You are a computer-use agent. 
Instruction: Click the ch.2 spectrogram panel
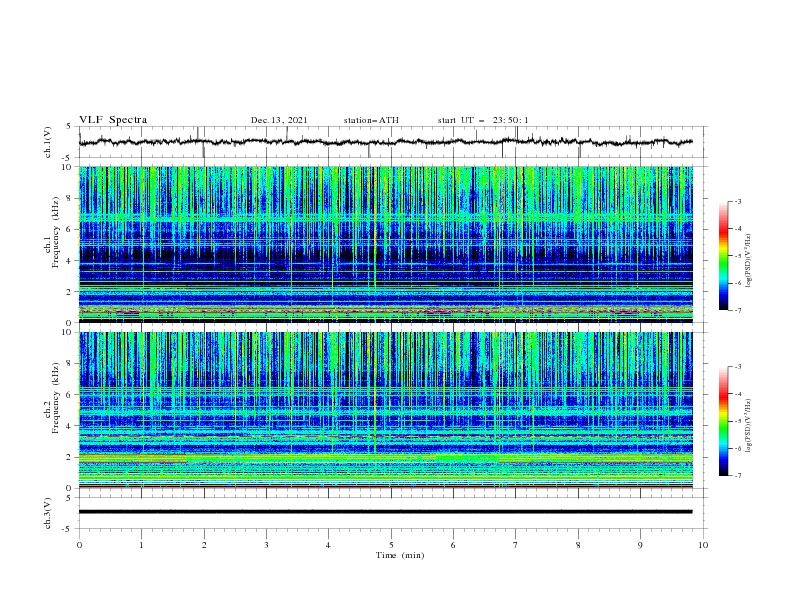tap(385, 410)
